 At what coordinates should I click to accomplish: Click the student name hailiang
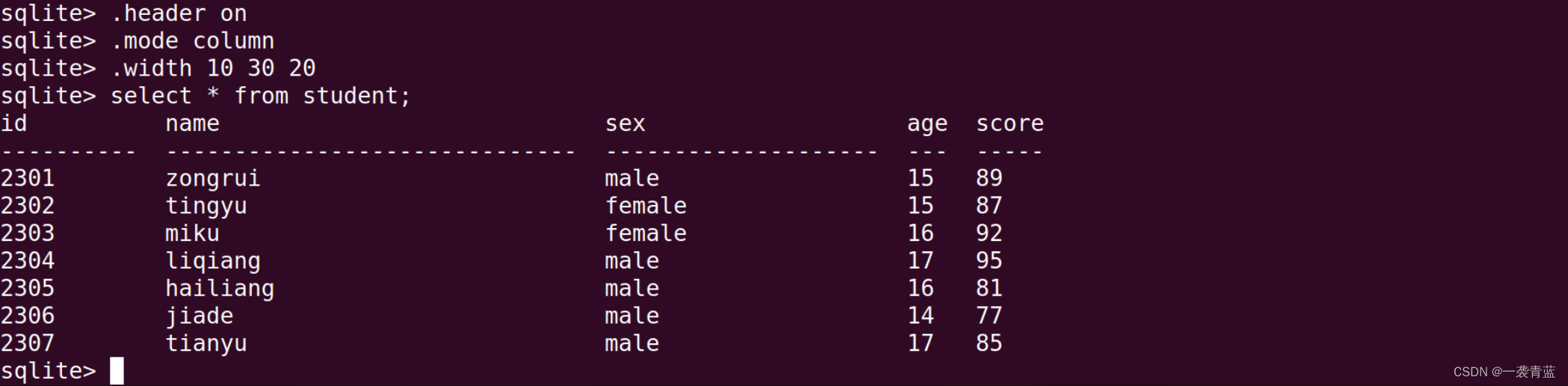[x=220, y=289]
